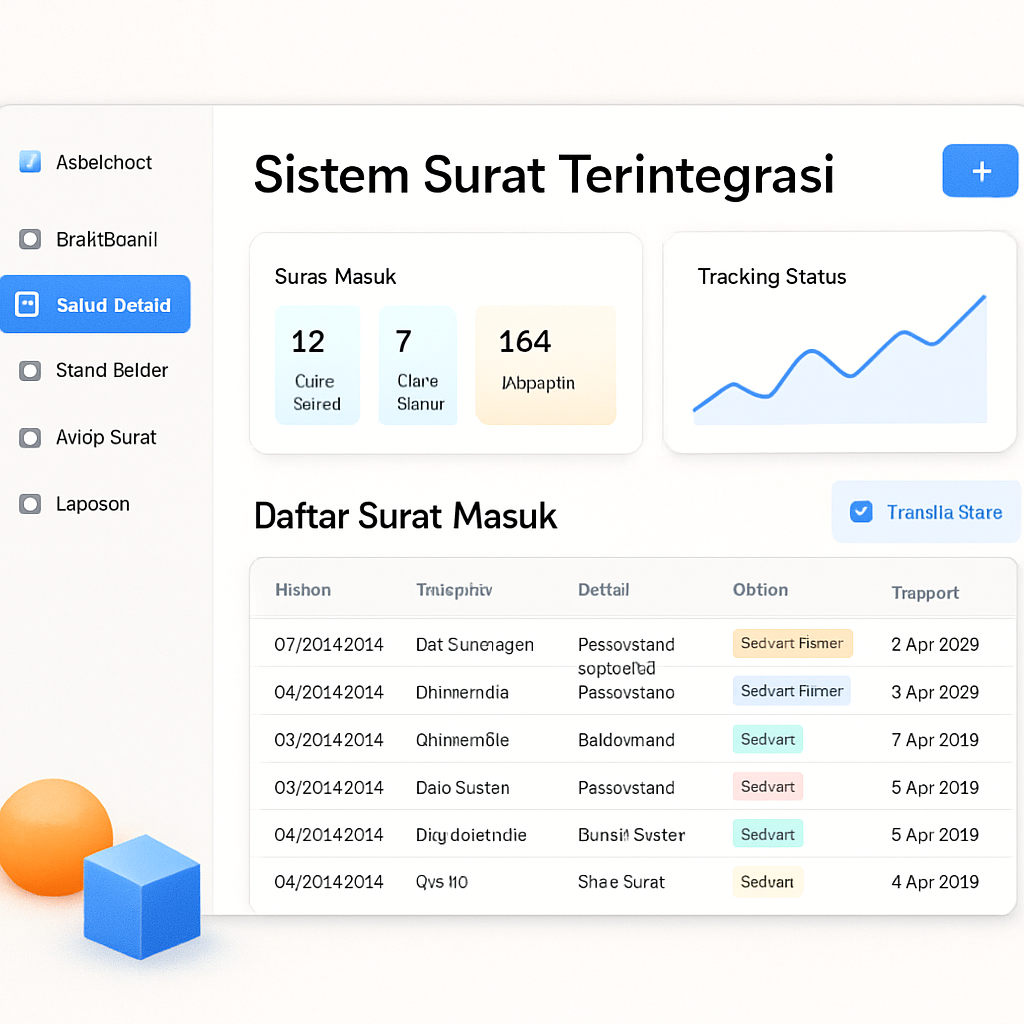Select sender Dat Sunenagen

point(475,645)
